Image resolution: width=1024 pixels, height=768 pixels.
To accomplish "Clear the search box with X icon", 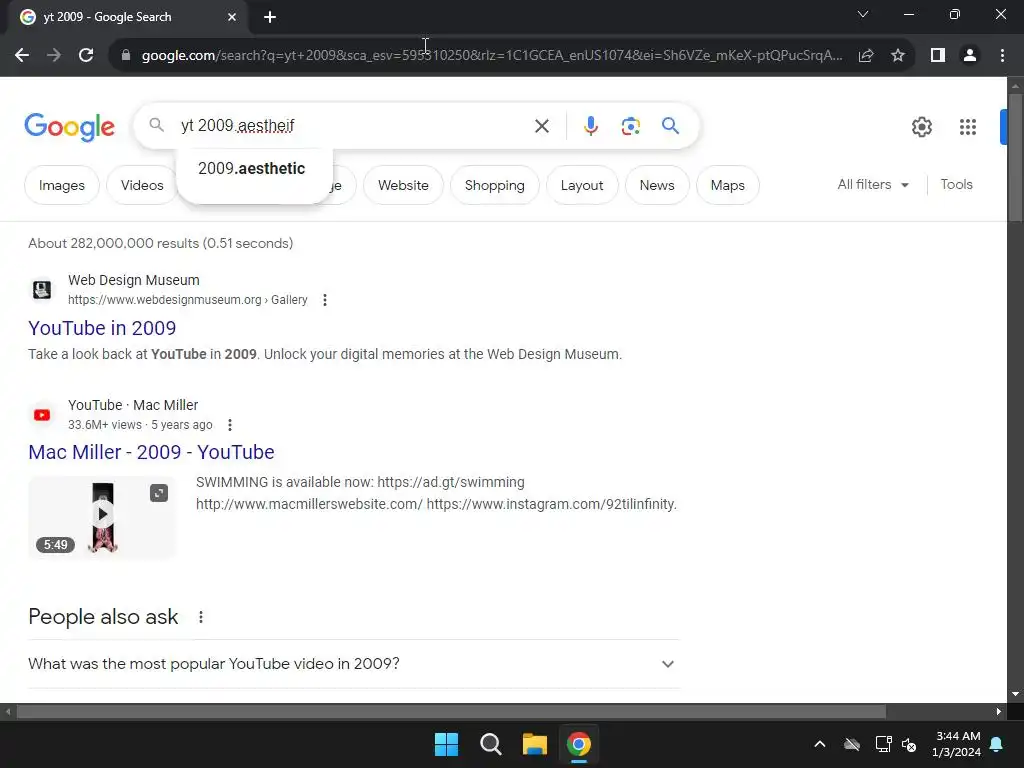I will coord(541,126).
